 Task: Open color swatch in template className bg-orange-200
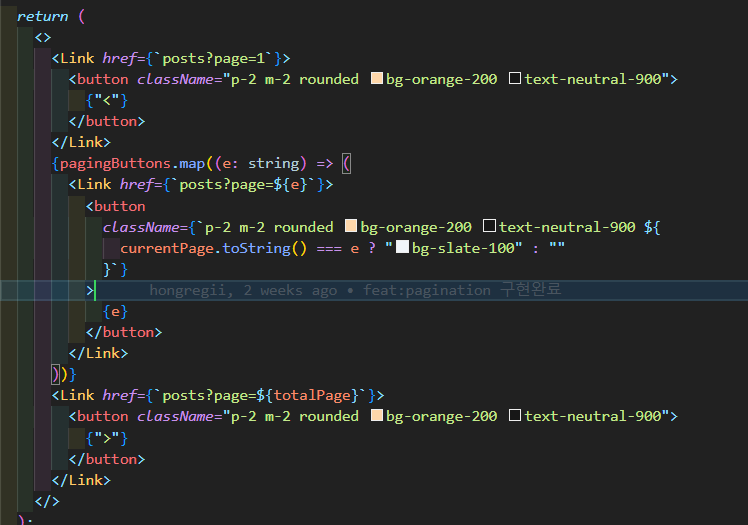[x=351, y=226]
